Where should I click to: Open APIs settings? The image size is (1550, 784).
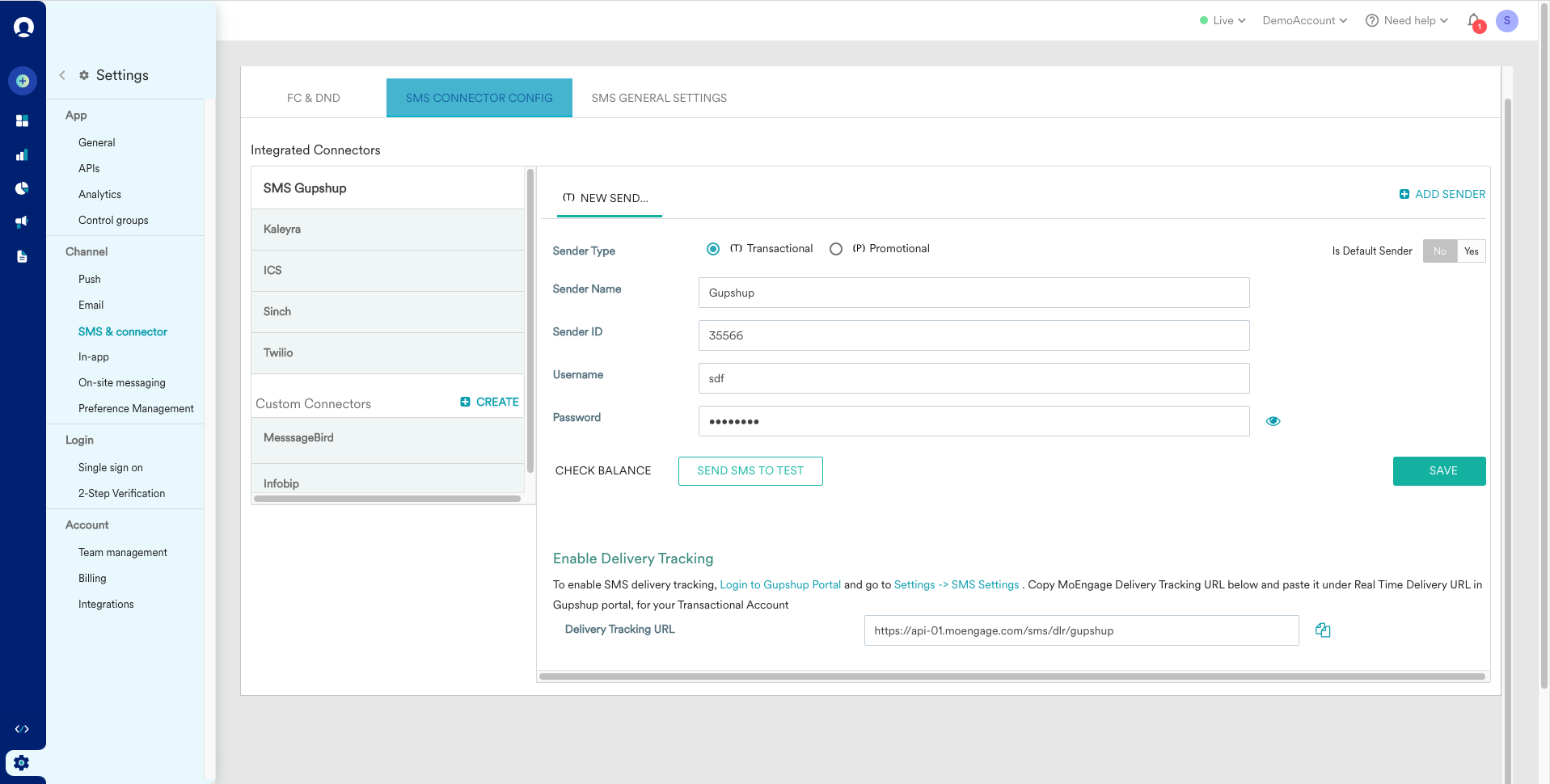[89, 168]
